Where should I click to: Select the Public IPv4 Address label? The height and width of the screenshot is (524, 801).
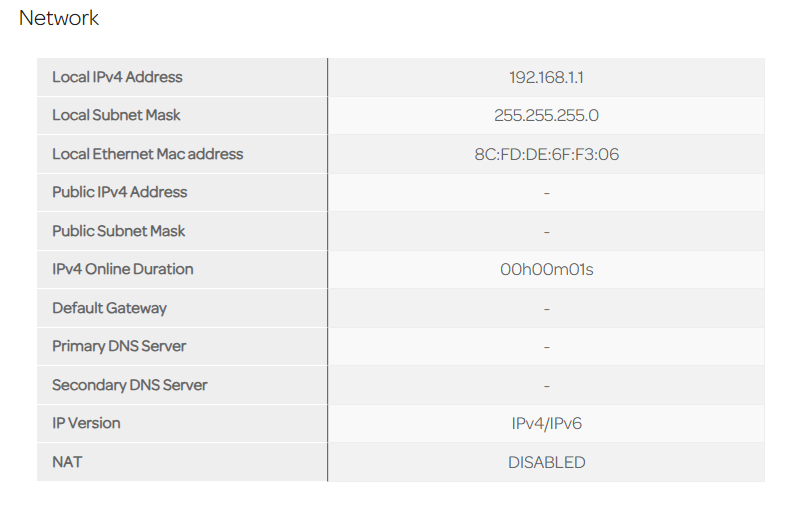tap(120, 192)
